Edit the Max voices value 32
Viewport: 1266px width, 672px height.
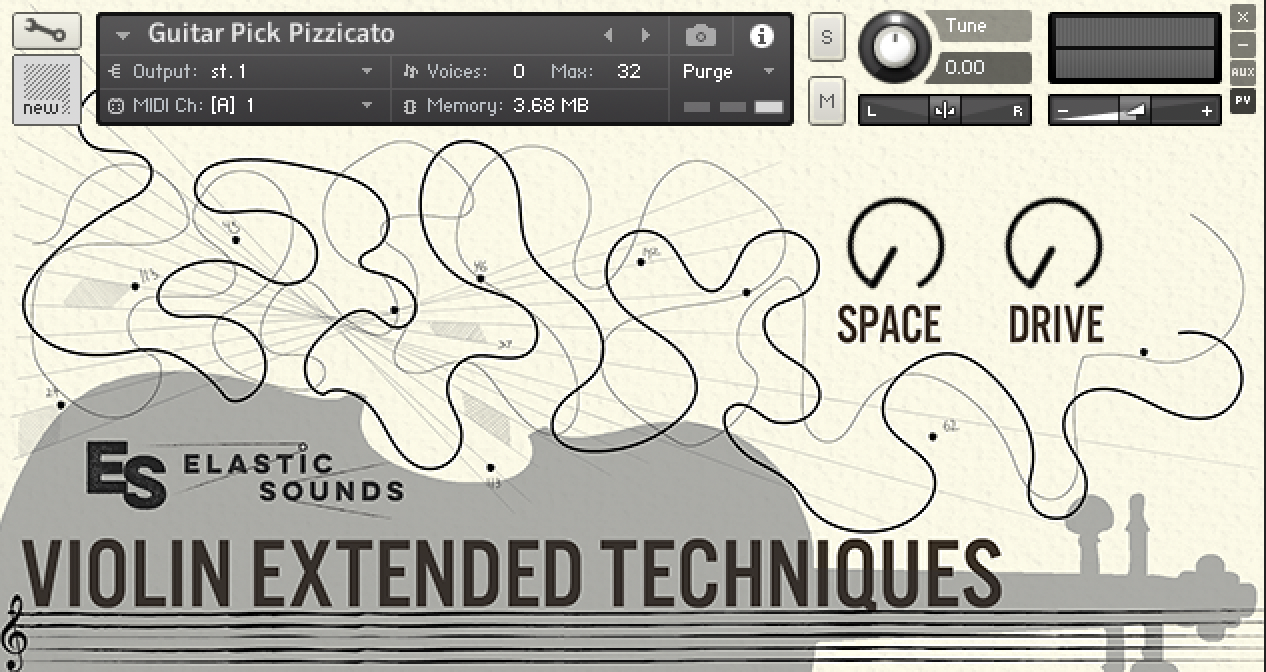628,72
